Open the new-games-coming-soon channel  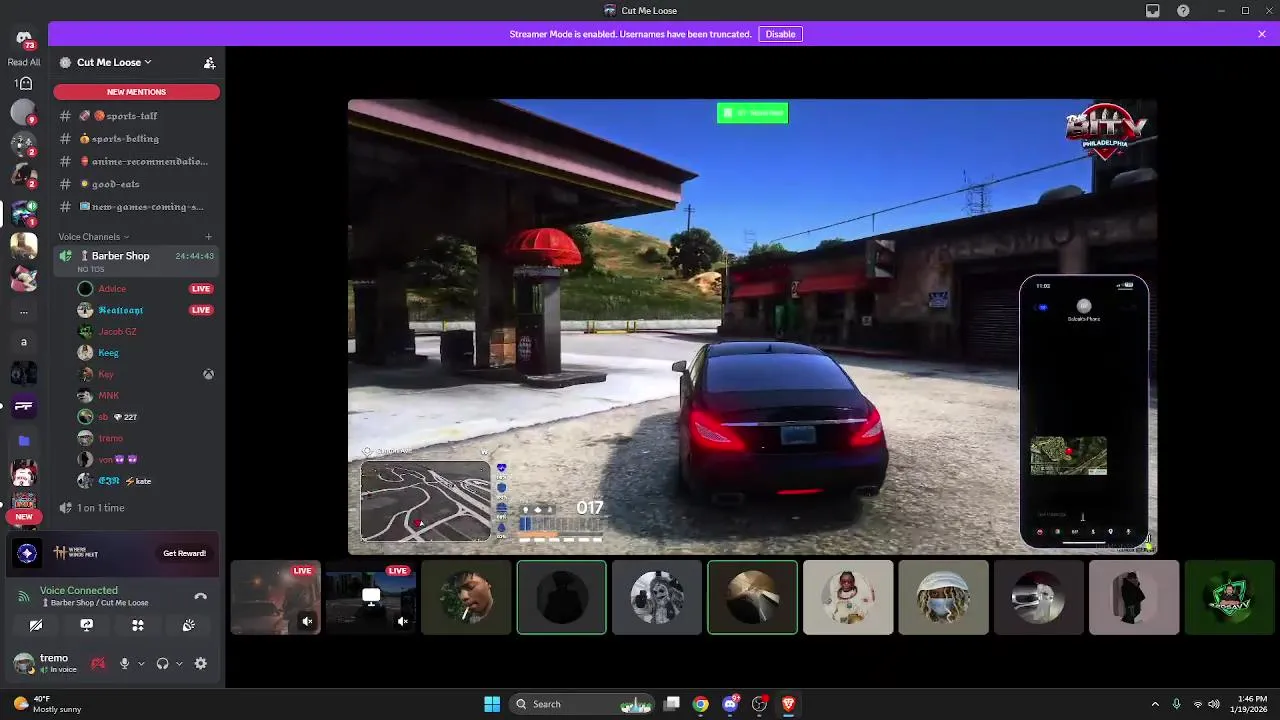(x=136, y=207)
